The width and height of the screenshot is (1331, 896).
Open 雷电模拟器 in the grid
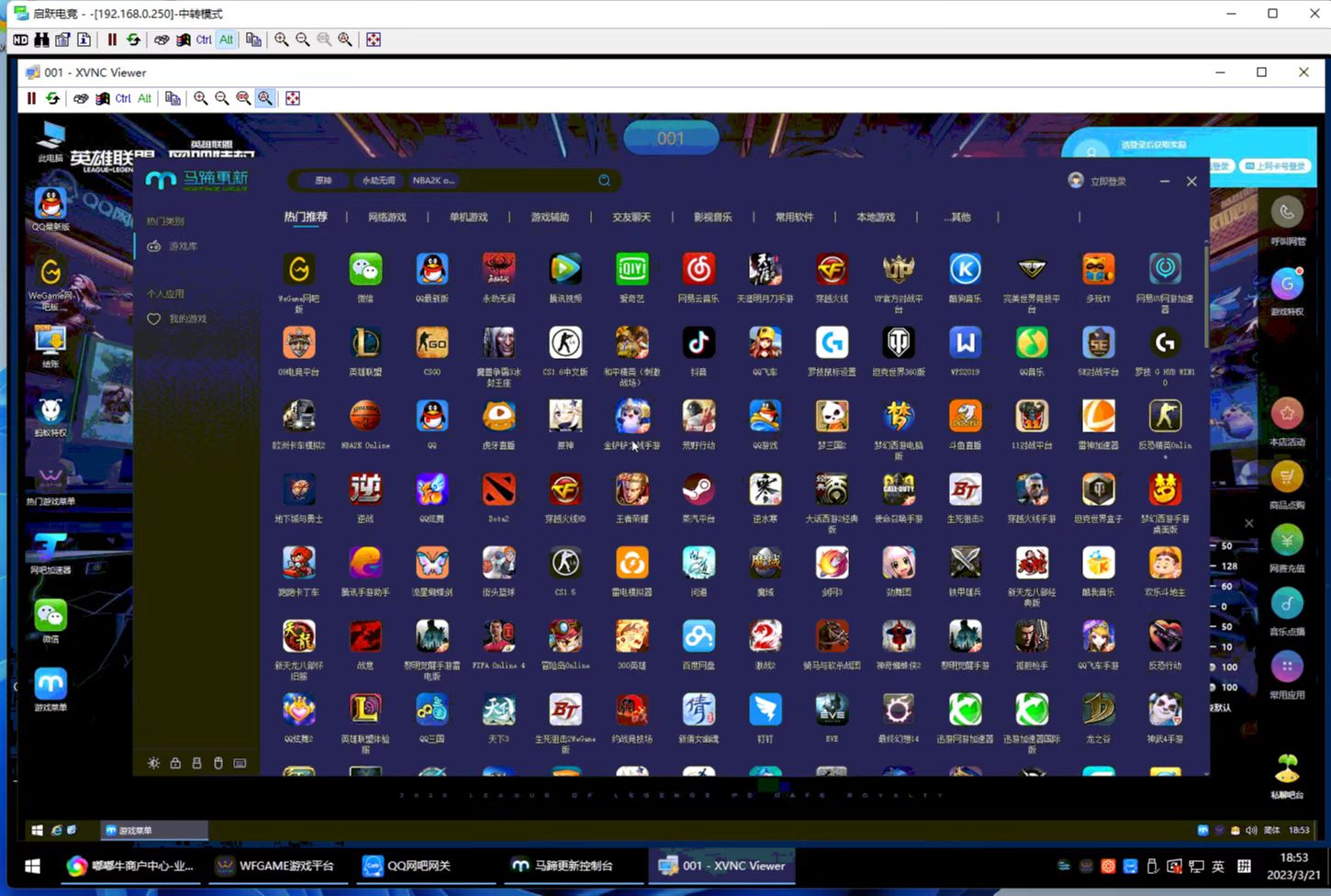[x=632, y=564]
